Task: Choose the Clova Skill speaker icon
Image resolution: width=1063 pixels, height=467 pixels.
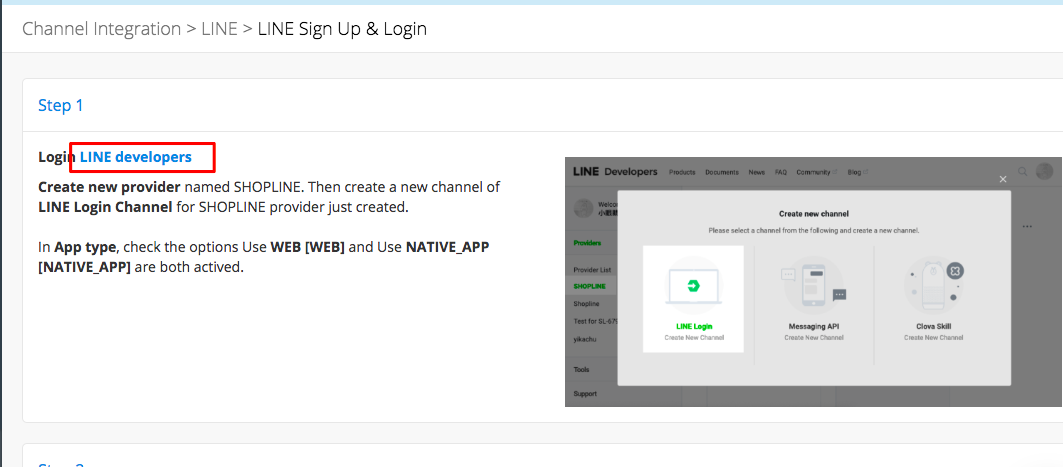Action: [934, 285]
